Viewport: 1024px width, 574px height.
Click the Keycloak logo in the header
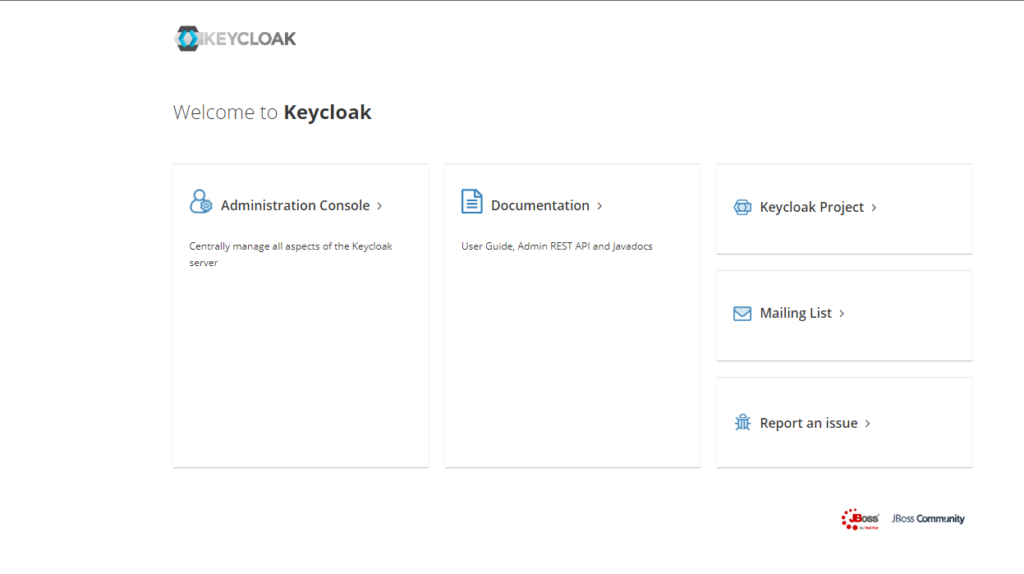tap(234, 39)
